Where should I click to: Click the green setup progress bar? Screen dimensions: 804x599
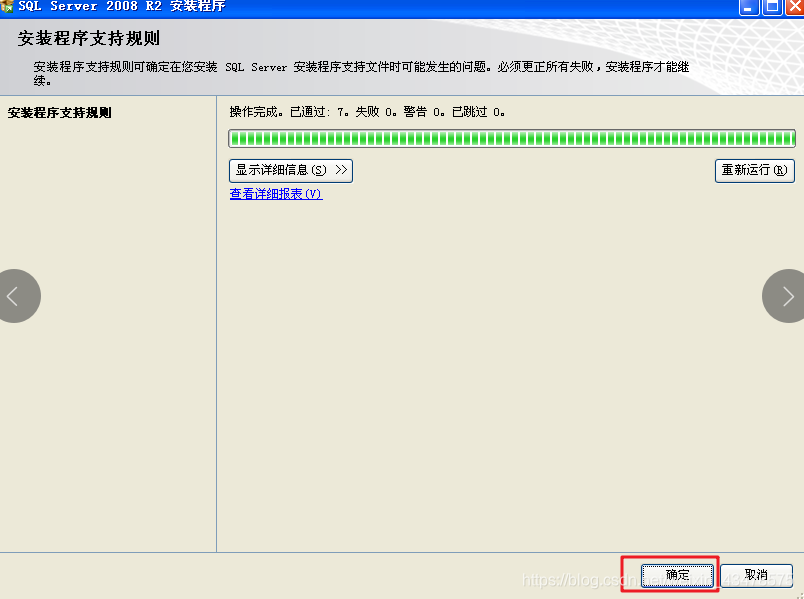(512, 138)
